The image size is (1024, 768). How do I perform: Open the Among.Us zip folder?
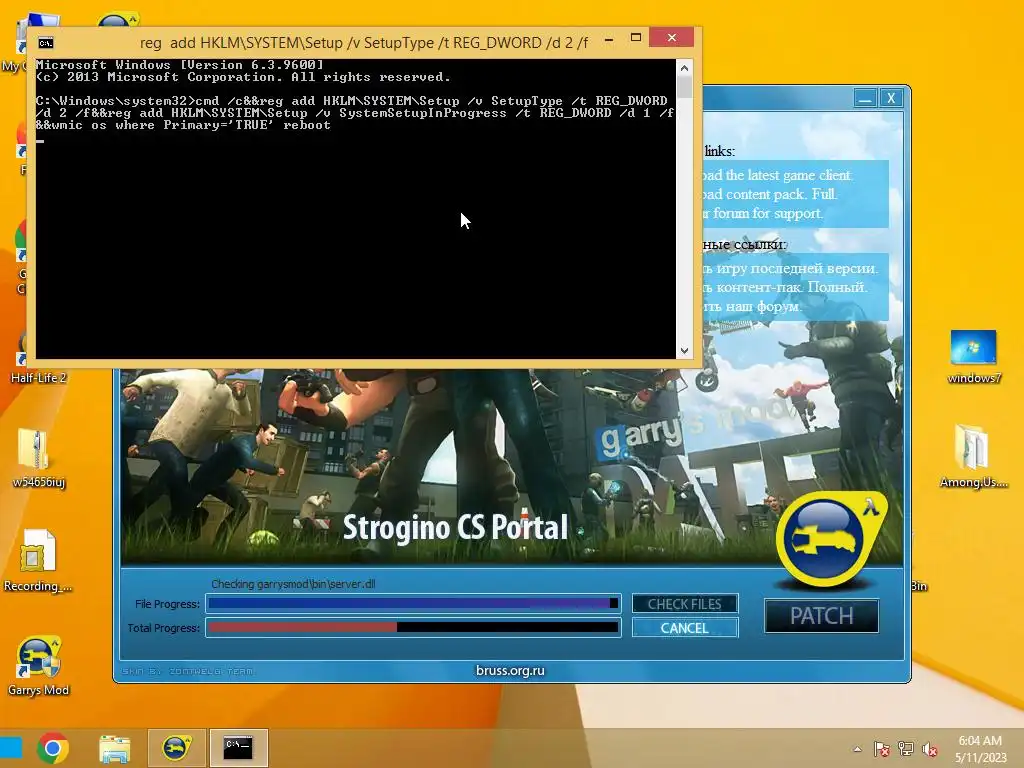tap(974, 456)
